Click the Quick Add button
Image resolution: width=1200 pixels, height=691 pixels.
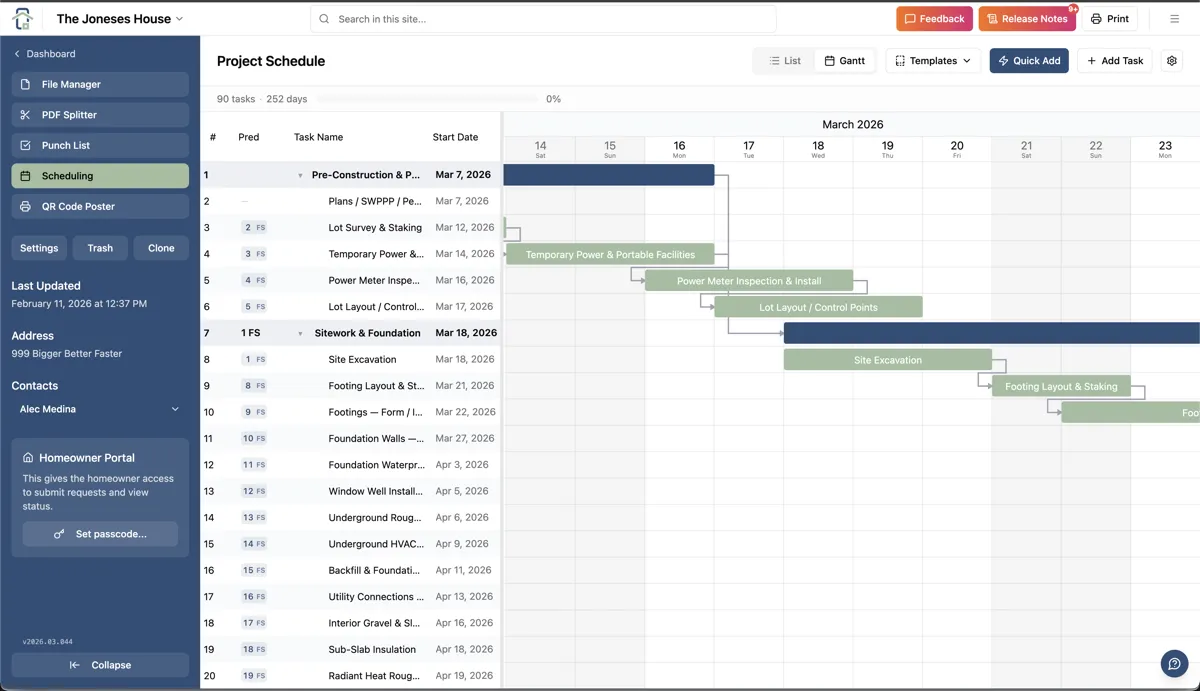pos(1027,60)
